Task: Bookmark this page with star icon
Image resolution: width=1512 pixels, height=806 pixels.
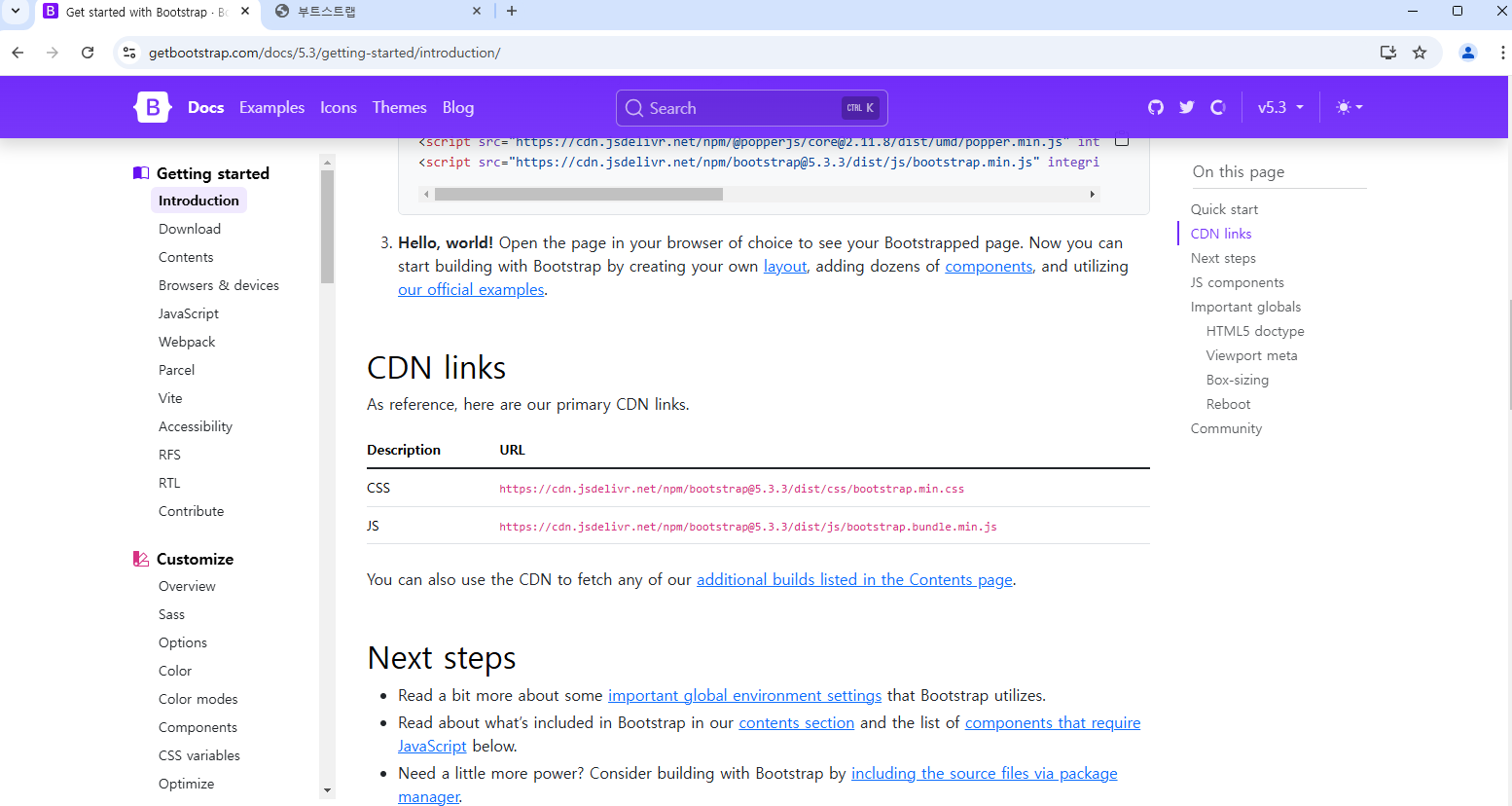Action: pyautogui.click(x=1420, y=53)
